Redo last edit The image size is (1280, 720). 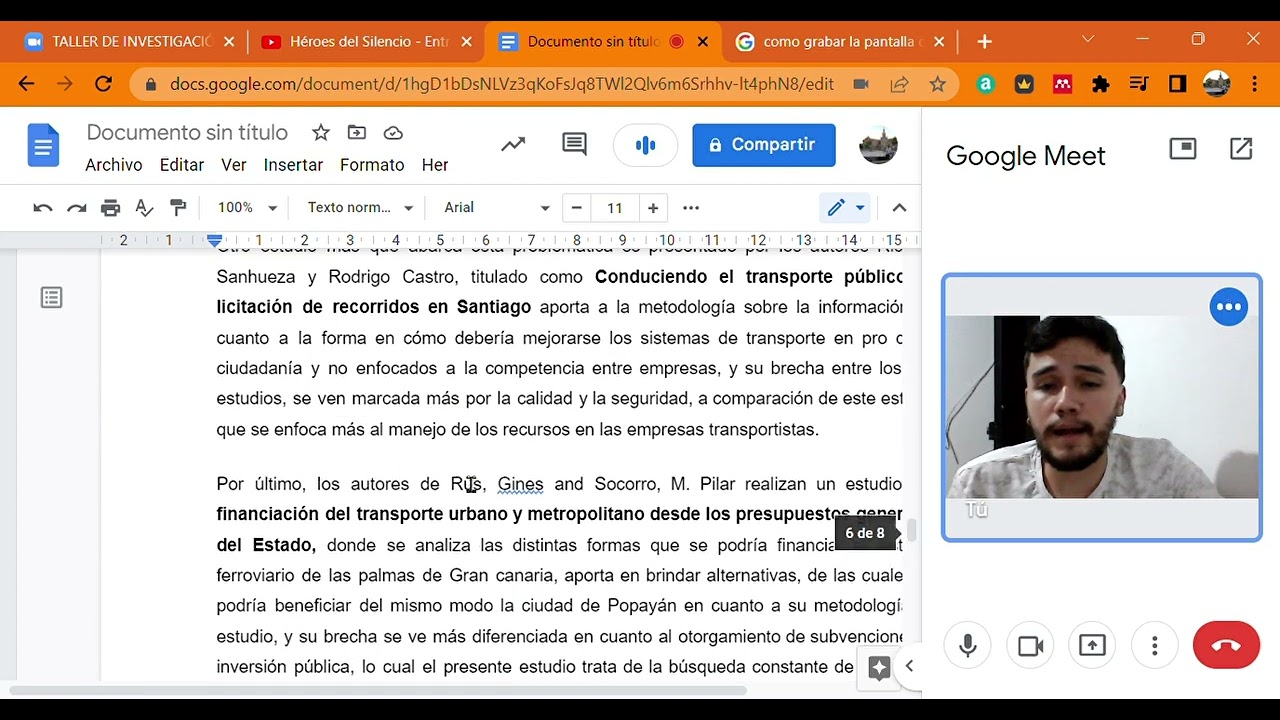pyautogui.click(x=76, y=208)
